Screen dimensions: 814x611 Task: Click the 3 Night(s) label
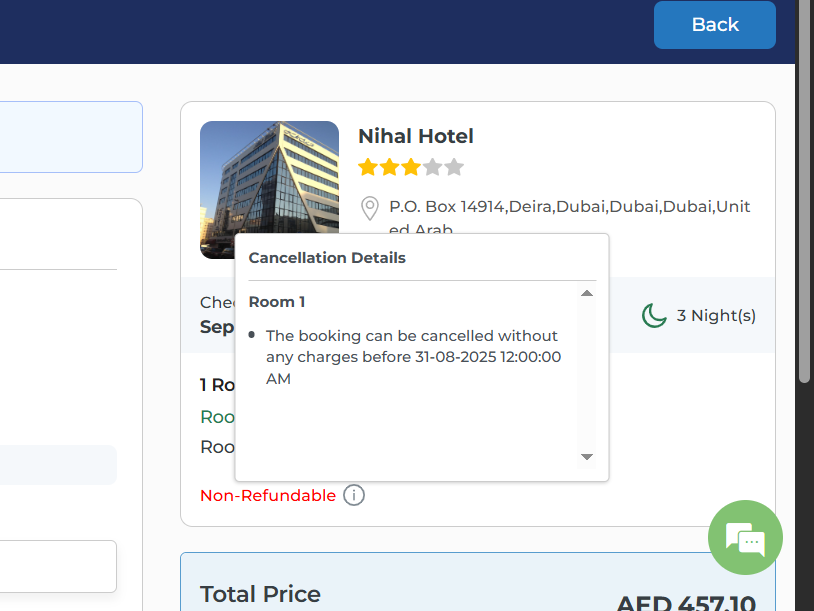716,316
